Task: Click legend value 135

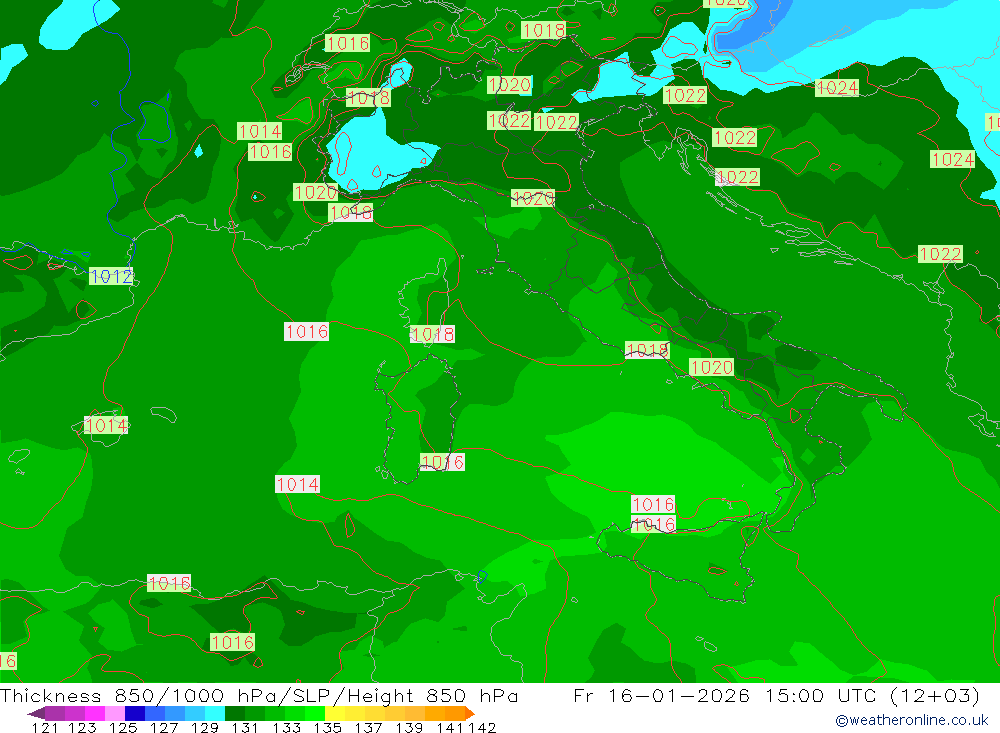Action: tap(327, 728)
